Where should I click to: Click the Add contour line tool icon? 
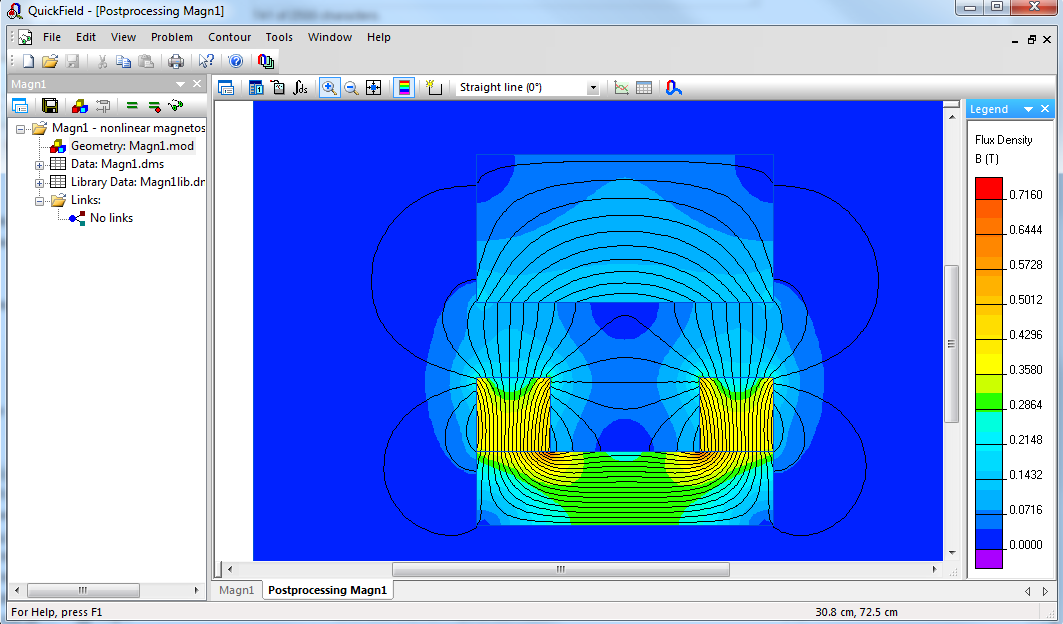pos(434,87)
